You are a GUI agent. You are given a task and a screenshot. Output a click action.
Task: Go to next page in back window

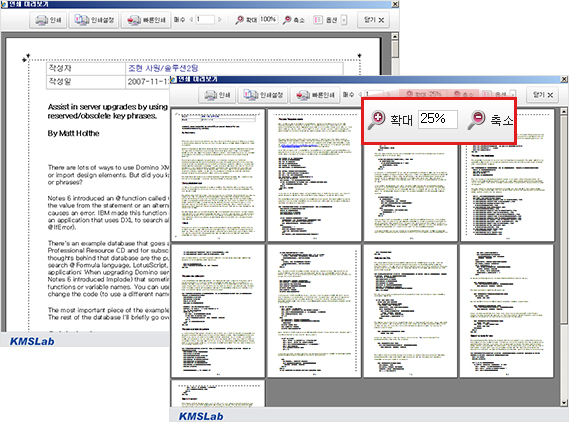click(220, 20)
